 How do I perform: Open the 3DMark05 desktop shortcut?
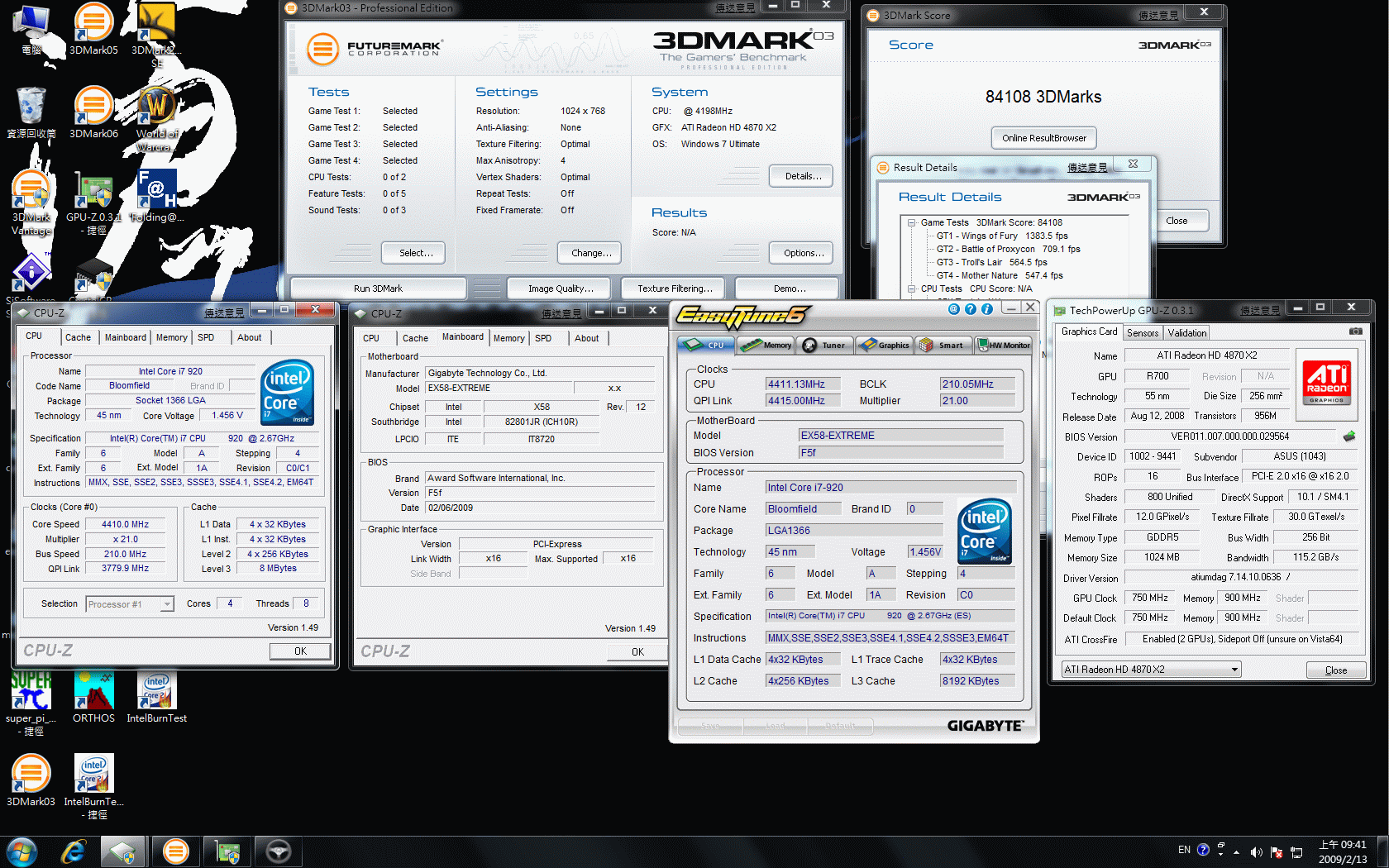point(93,29)
